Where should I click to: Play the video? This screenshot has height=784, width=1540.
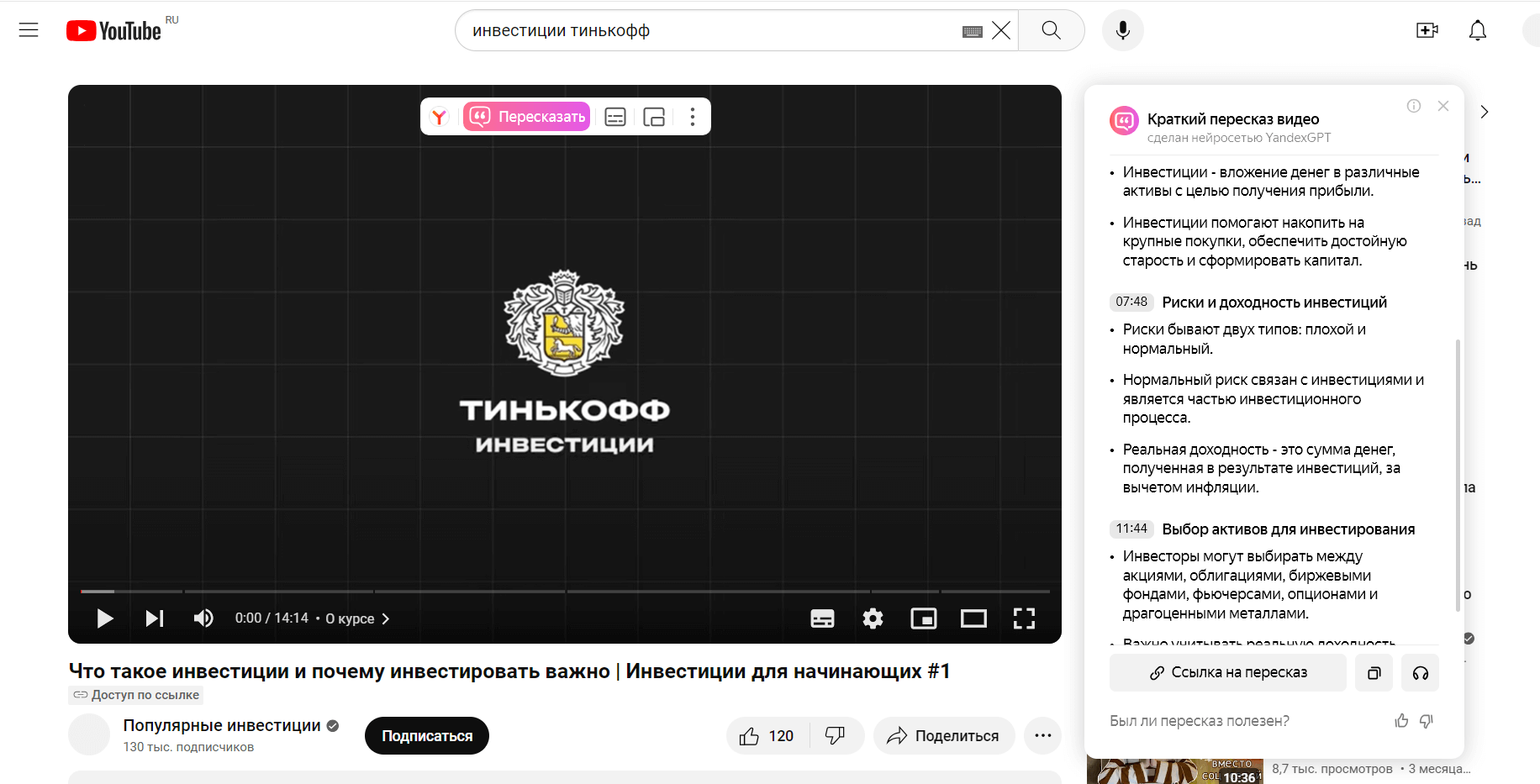click(105, 618)
